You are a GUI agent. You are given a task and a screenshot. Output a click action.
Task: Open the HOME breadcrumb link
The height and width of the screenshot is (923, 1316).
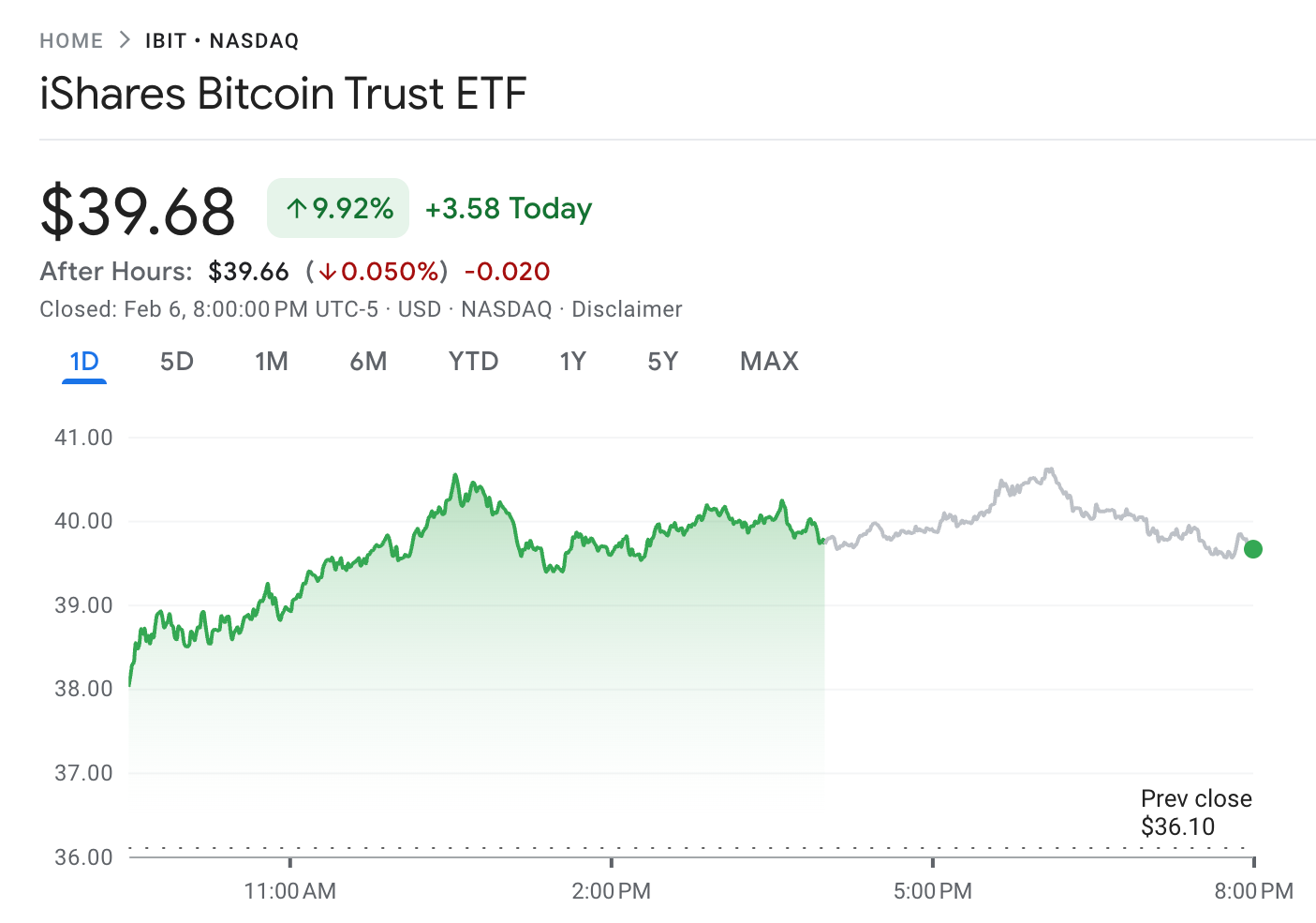click(x=71, y=40)
